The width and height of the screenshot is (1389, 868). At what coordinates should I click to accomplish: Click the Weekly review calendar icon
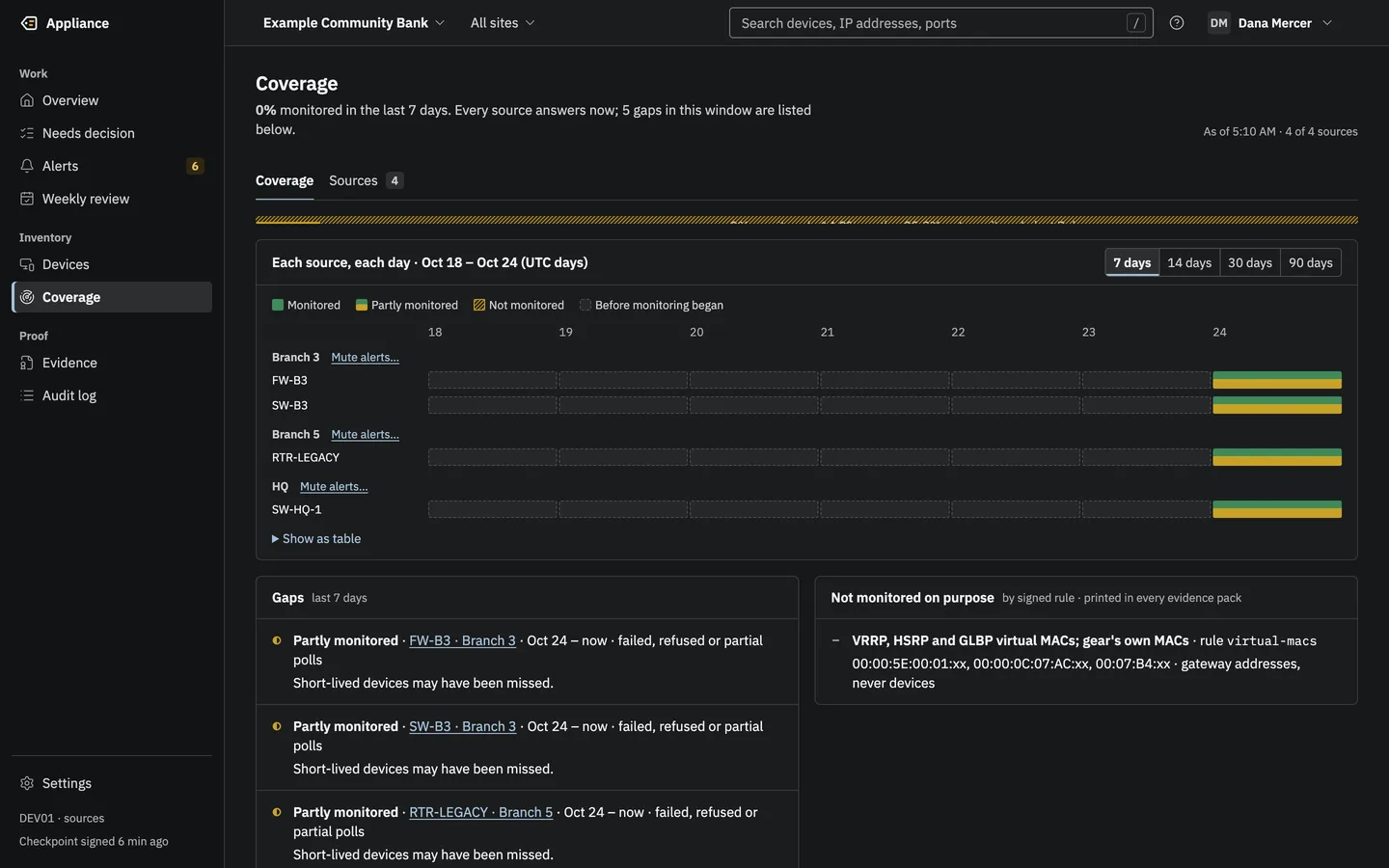click(27, 199)
